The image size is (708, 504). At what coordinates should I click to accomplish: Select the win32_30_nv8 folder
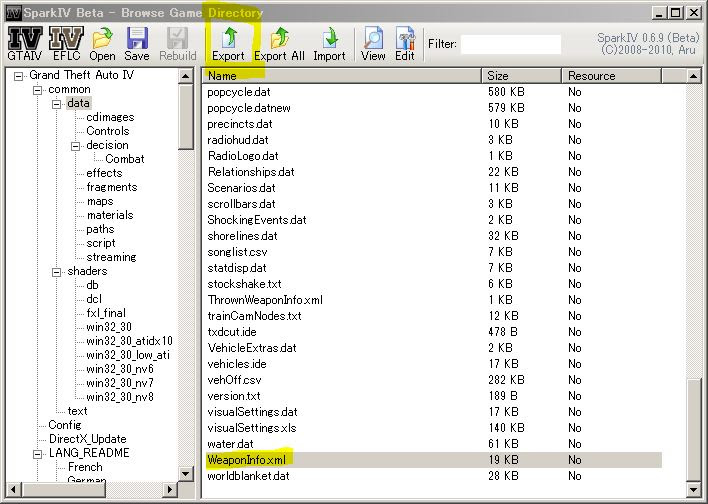[x=120, y=397]
